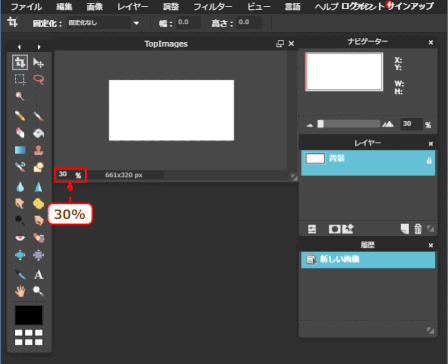
Task: Reset colors using the swatch grid
Action: (x=29, y=337)
